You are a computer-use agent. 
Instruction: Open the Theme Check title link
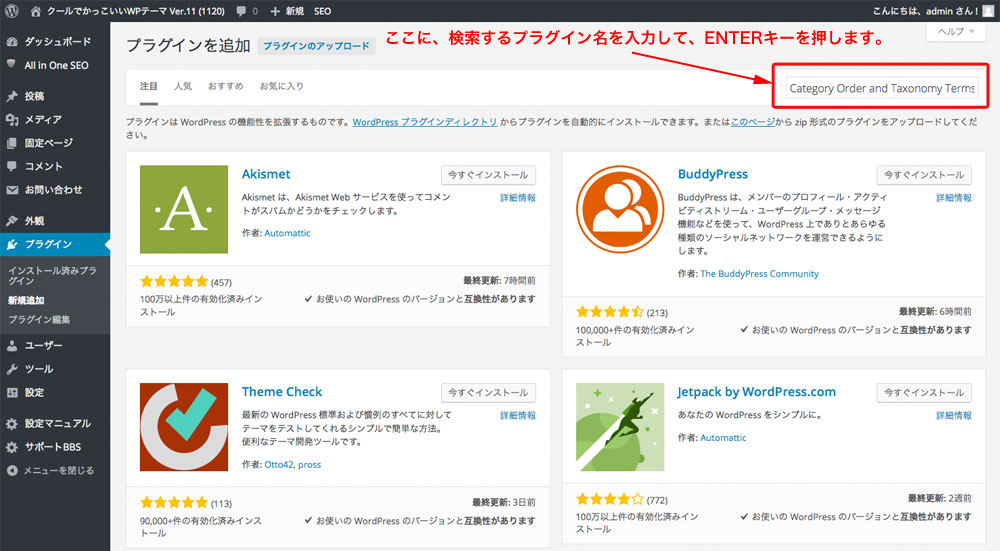pos(282,392)
